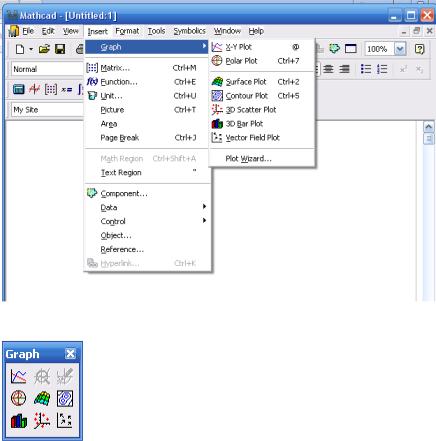
Task: Click the Graph toolbar icon in math palette
Action: [35, 89]
